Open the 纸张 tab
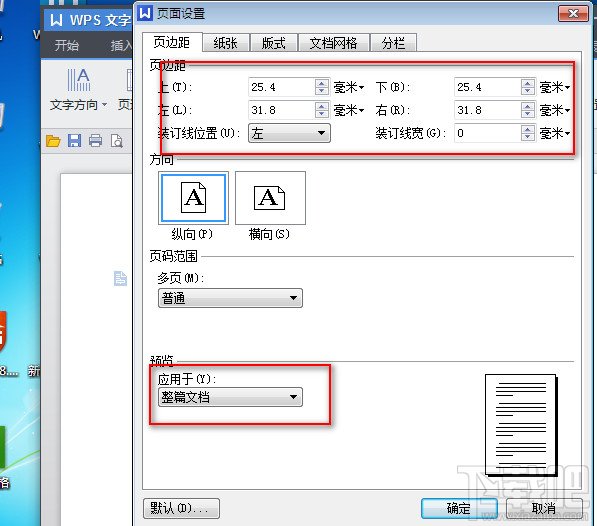The height and width of the screenshot is (526, 597). coord(225,43)
